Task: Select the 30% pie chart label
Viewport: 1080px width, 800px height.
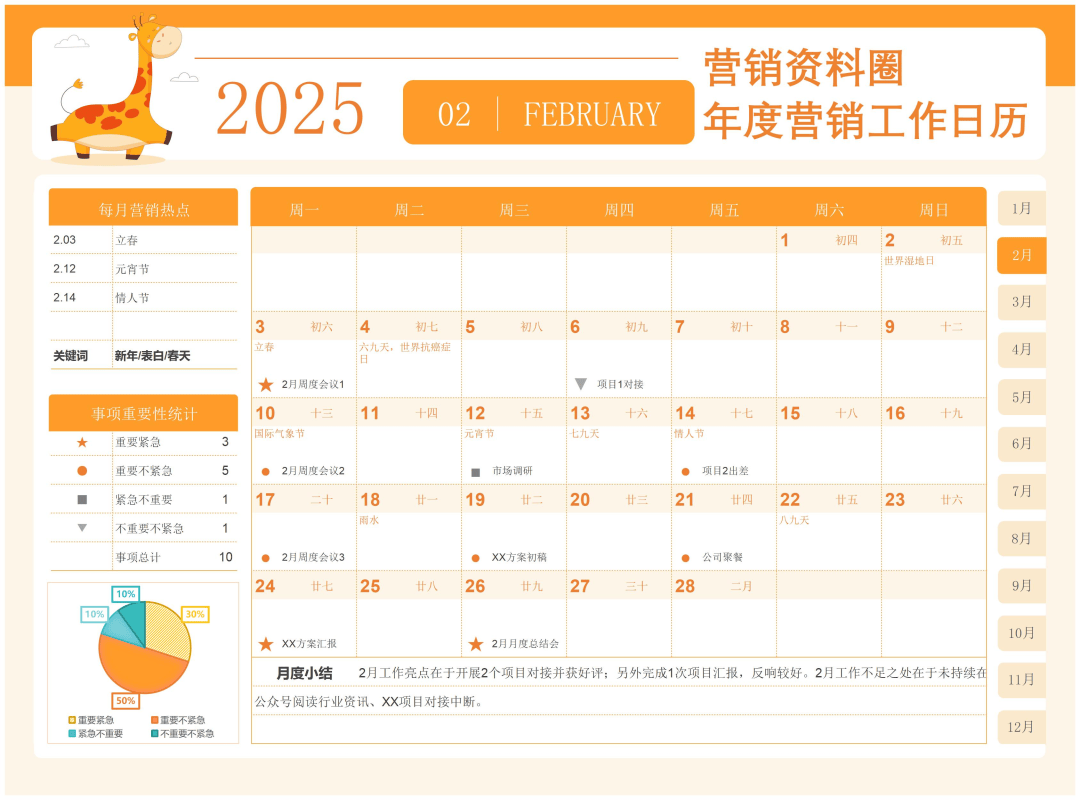Action: tap(195, 614)
